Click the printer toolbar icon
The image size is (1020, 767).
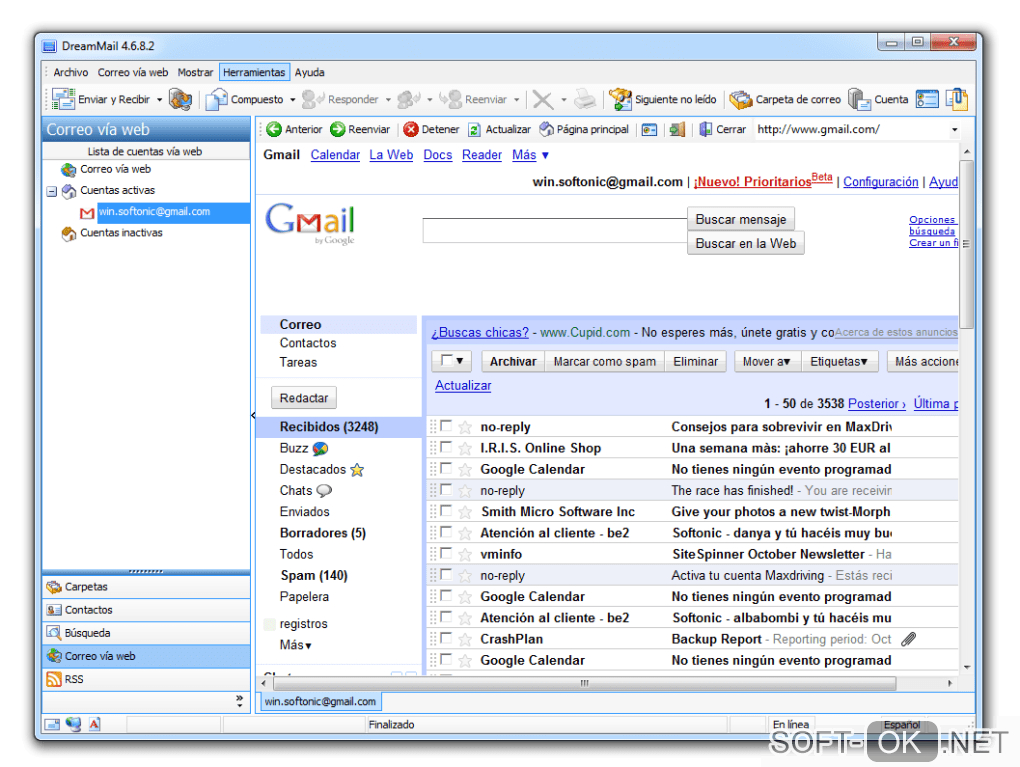tap(585, 99)
